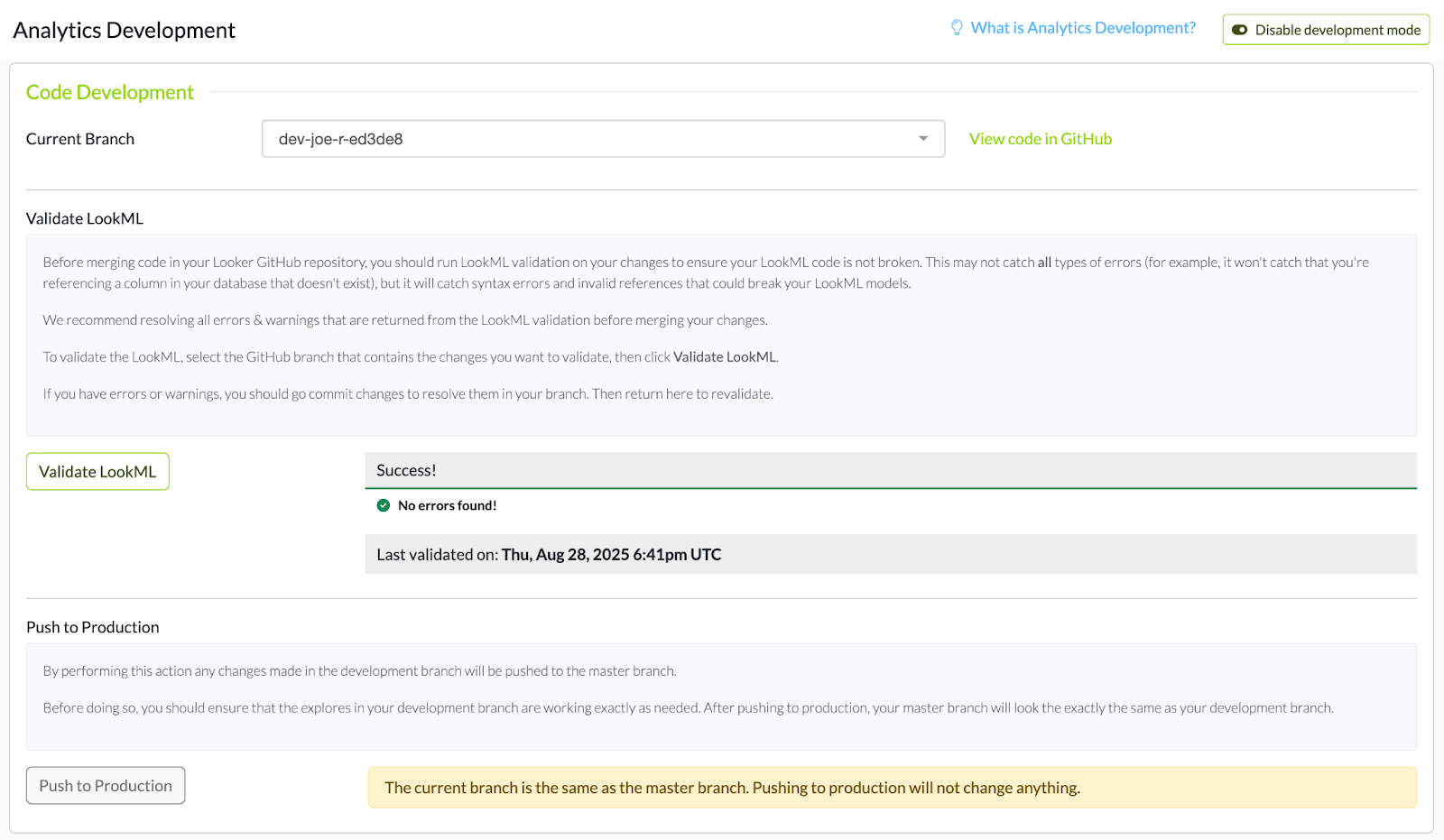Click the green checkmark success icon
Image resolution: width=1444 pixels, height=840 pixels.
tap(384, 505)
